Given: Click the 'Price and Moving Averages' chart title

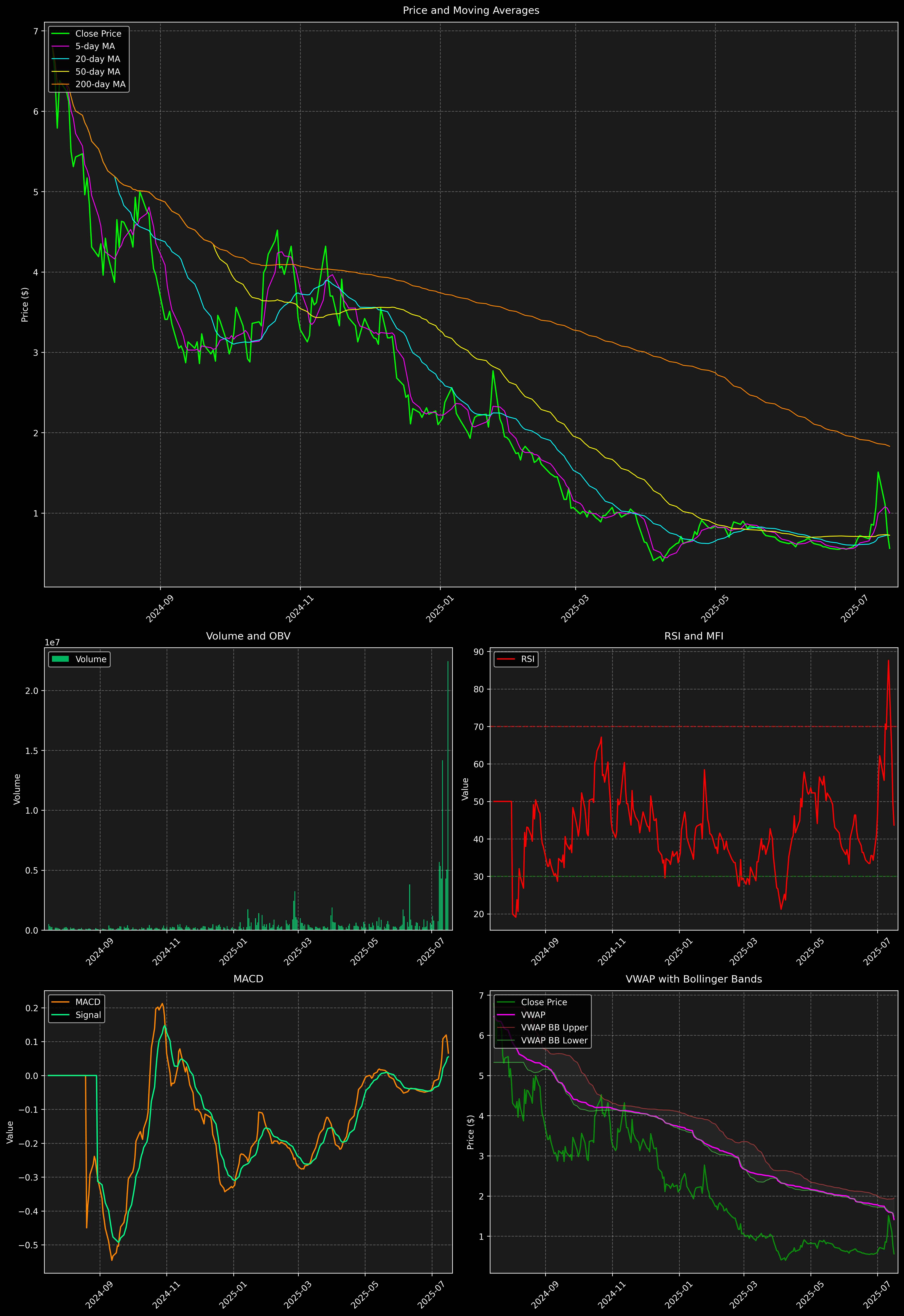Looking at the screenshot, I should (x=471, y=10).
